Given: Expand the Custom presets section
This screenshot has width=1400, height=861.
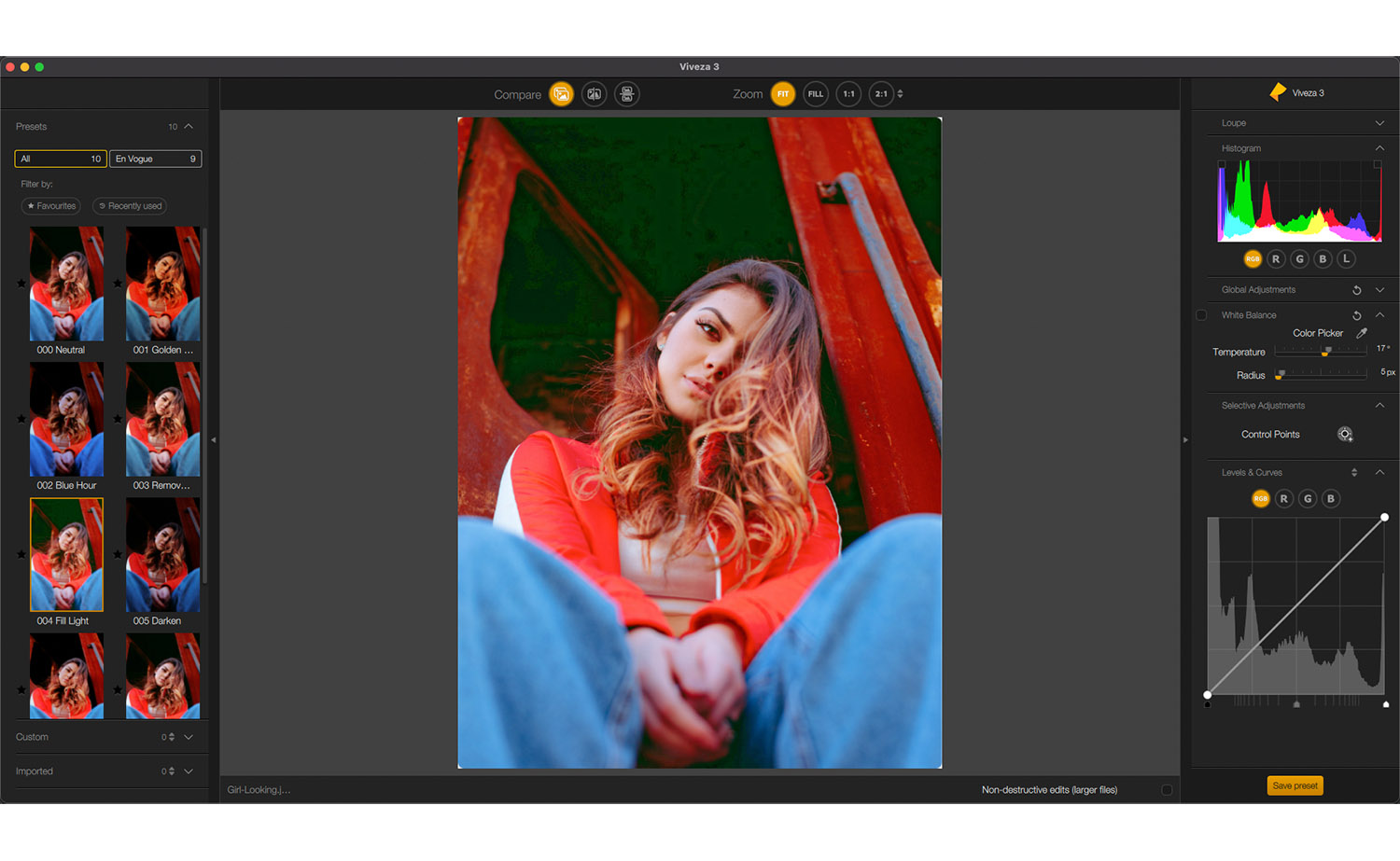Looking at the screenshot, I should [189, 737].
